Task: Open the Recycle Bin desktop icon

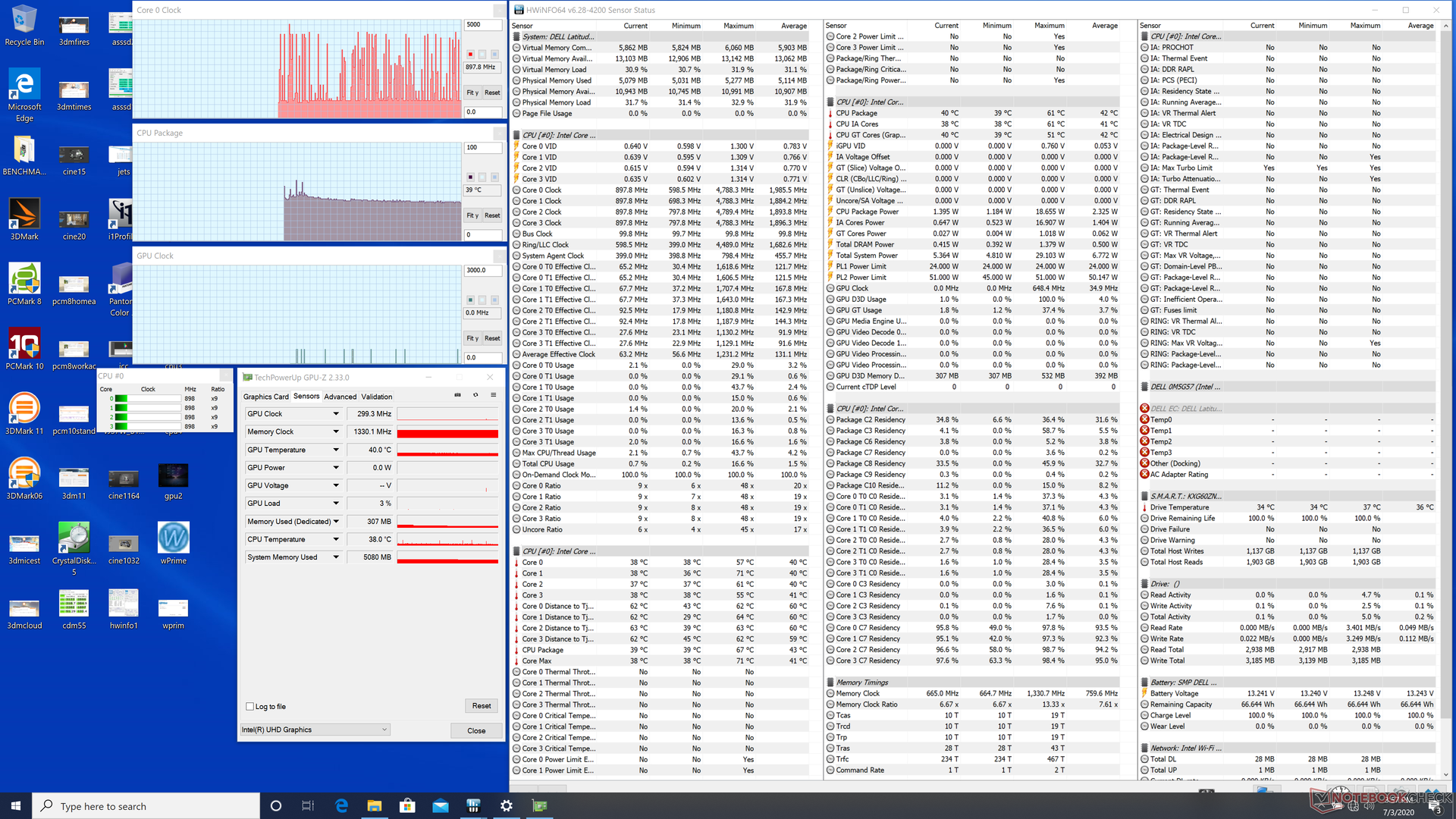Action: click(x=24, y=25)
